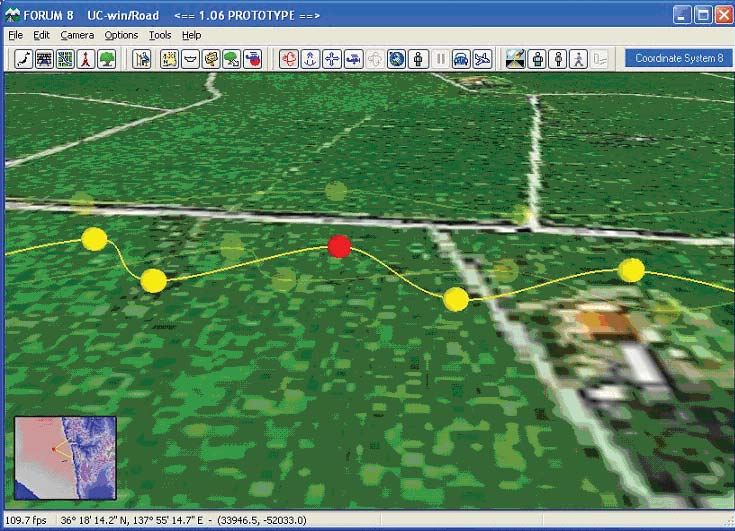Click yellow point at curve's lowest dip right of red
735x531 pixels.
click(456, 299)
